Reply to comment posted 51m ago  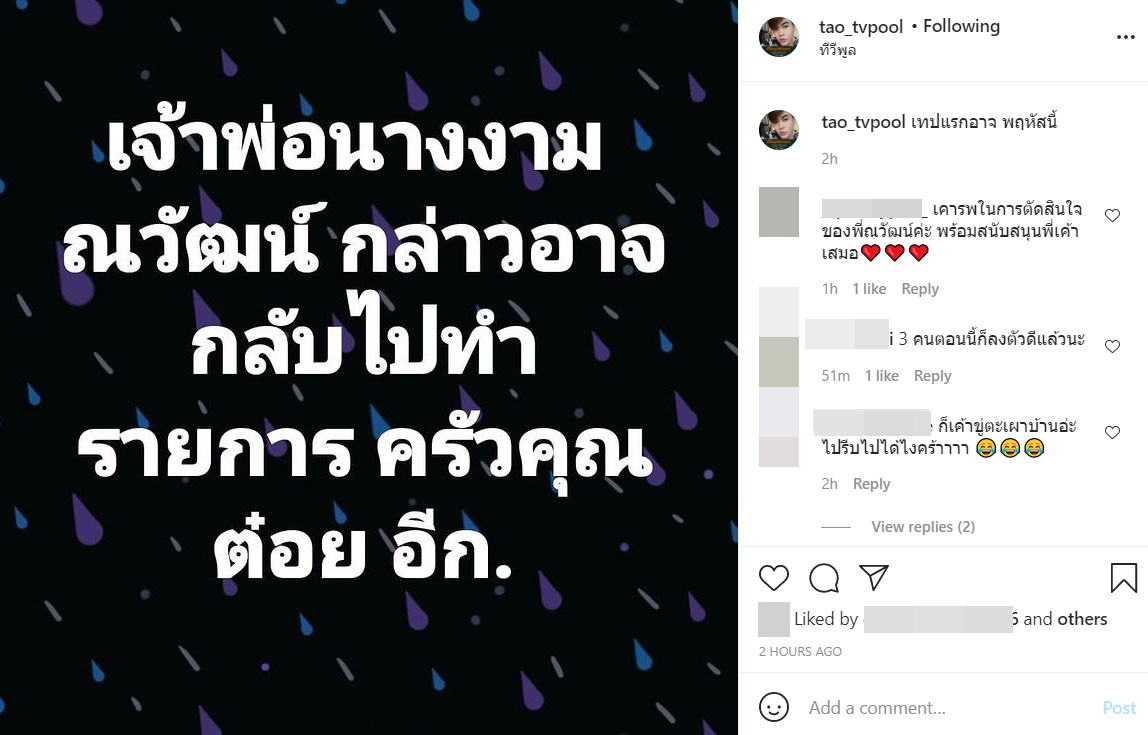(932, 376)
